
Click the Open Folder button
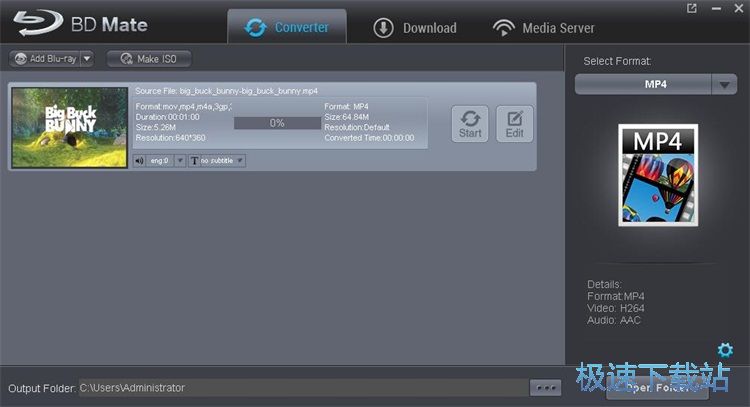[x=657, y=388]
